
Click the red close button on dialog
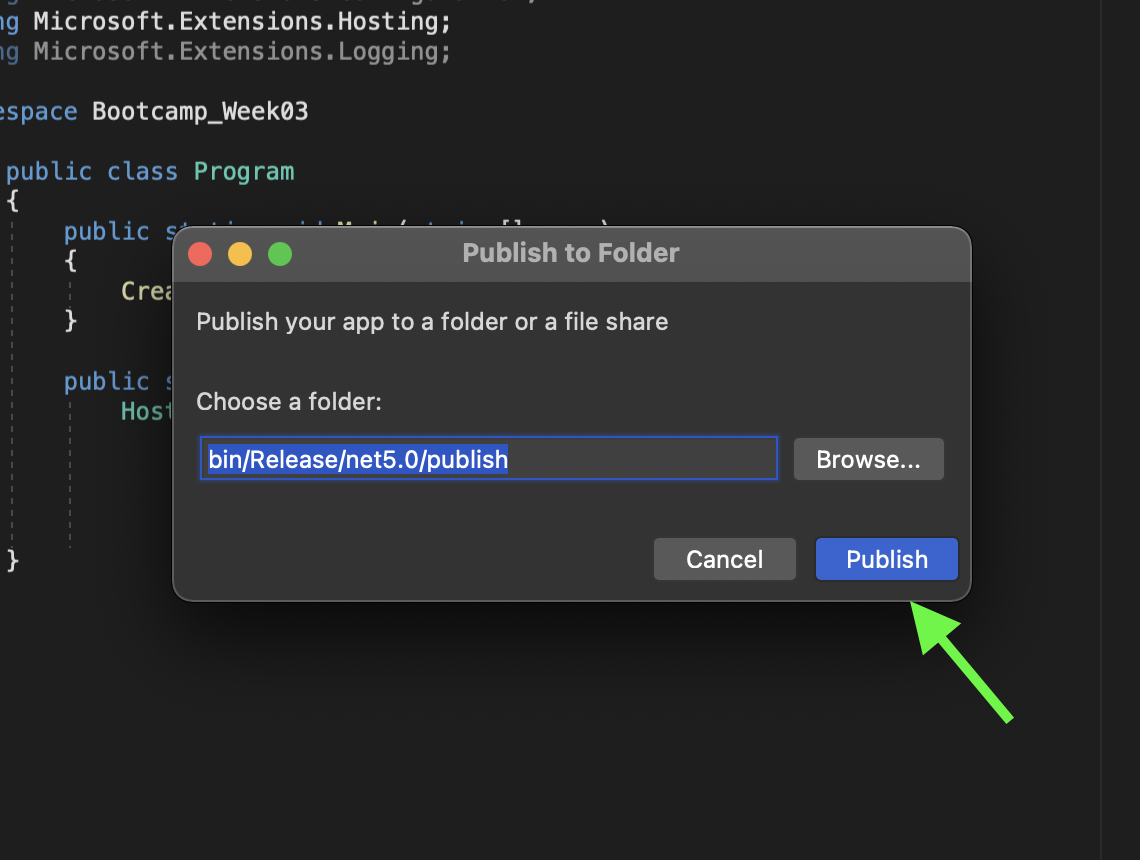click(200, 254)
